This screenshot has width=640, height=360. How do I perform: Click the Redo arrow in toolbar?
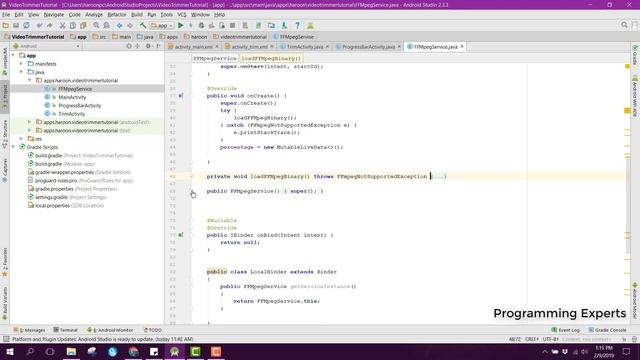tap(49, 25)
